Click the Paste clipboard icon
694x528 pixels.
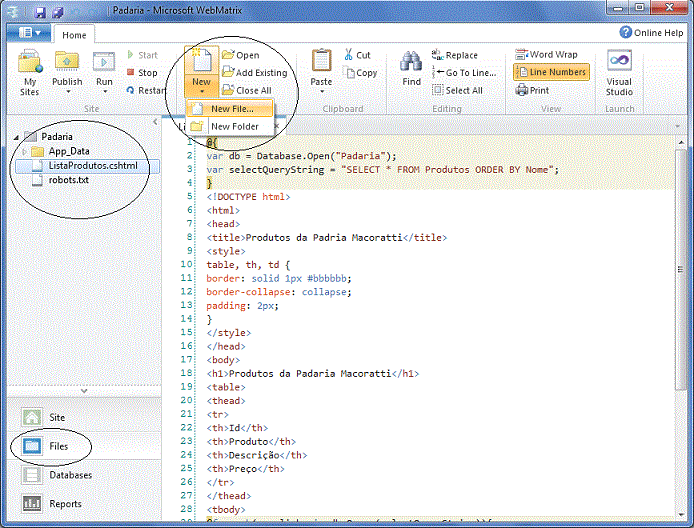(x=322, y=61)
